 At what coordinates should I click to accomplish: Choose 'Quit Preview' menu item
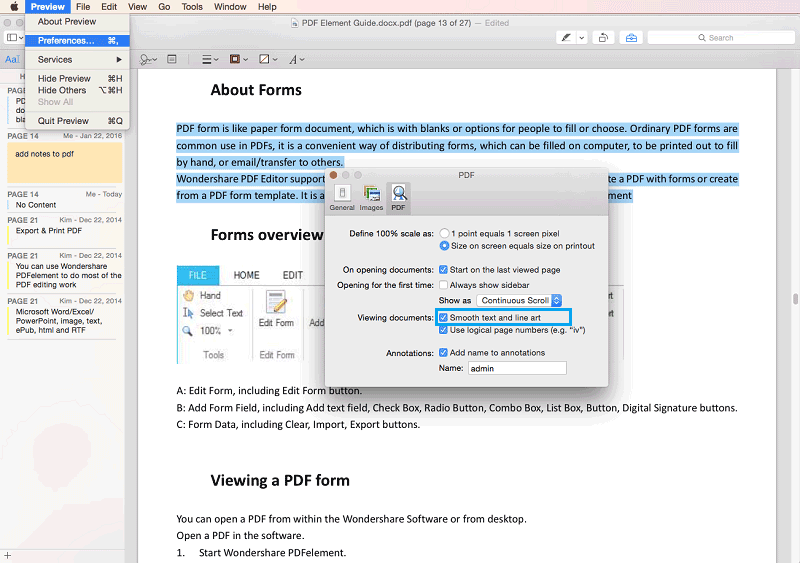pos(77,121)
